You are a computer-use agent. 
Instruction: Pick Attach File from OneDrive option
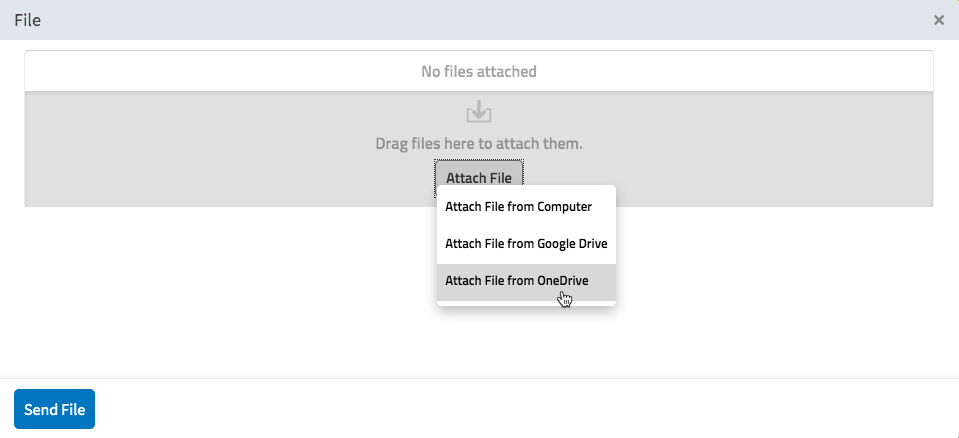point(526,282)
